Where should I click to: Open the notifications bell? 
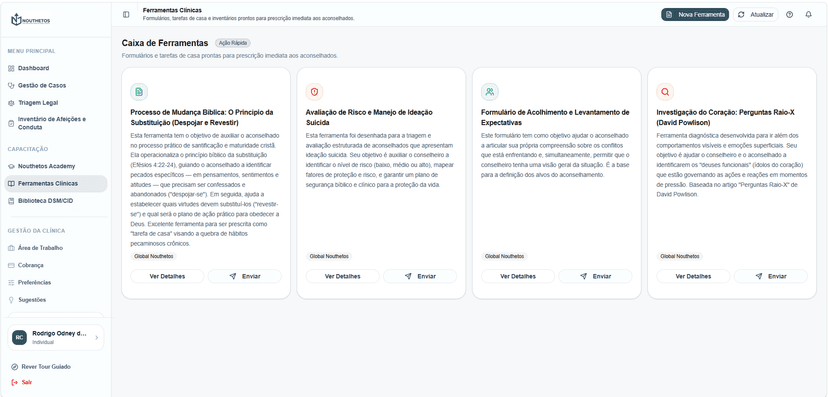pyautogui.click(x=808, y=15)
